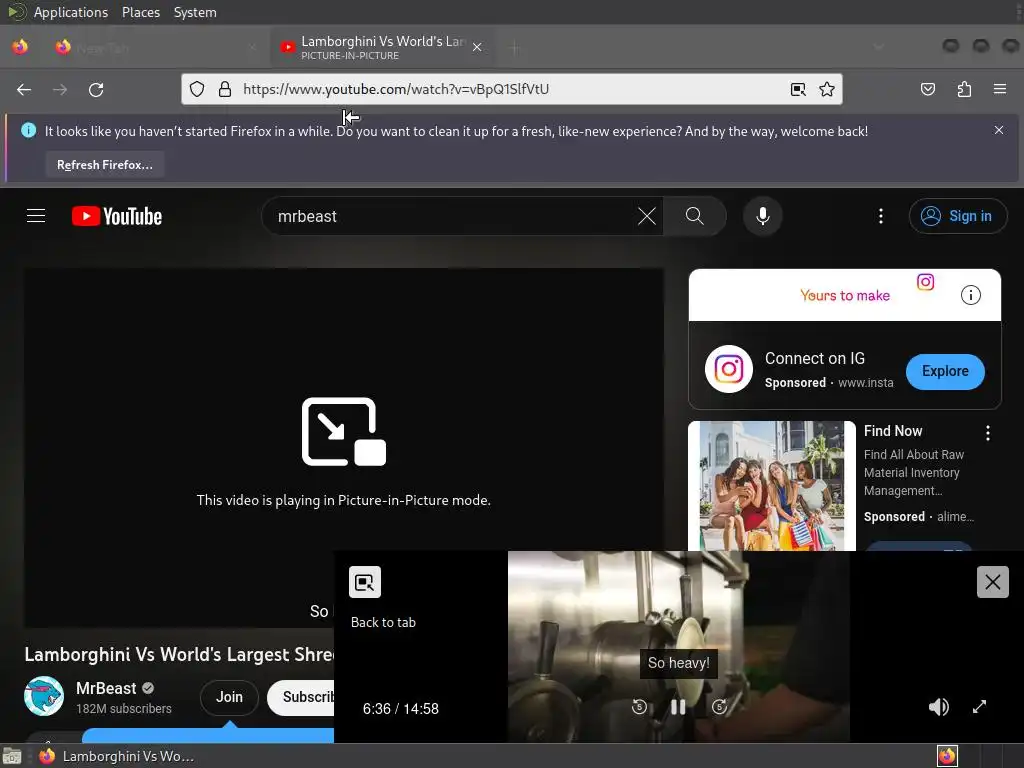Open tracking protection shield icon

197,89
